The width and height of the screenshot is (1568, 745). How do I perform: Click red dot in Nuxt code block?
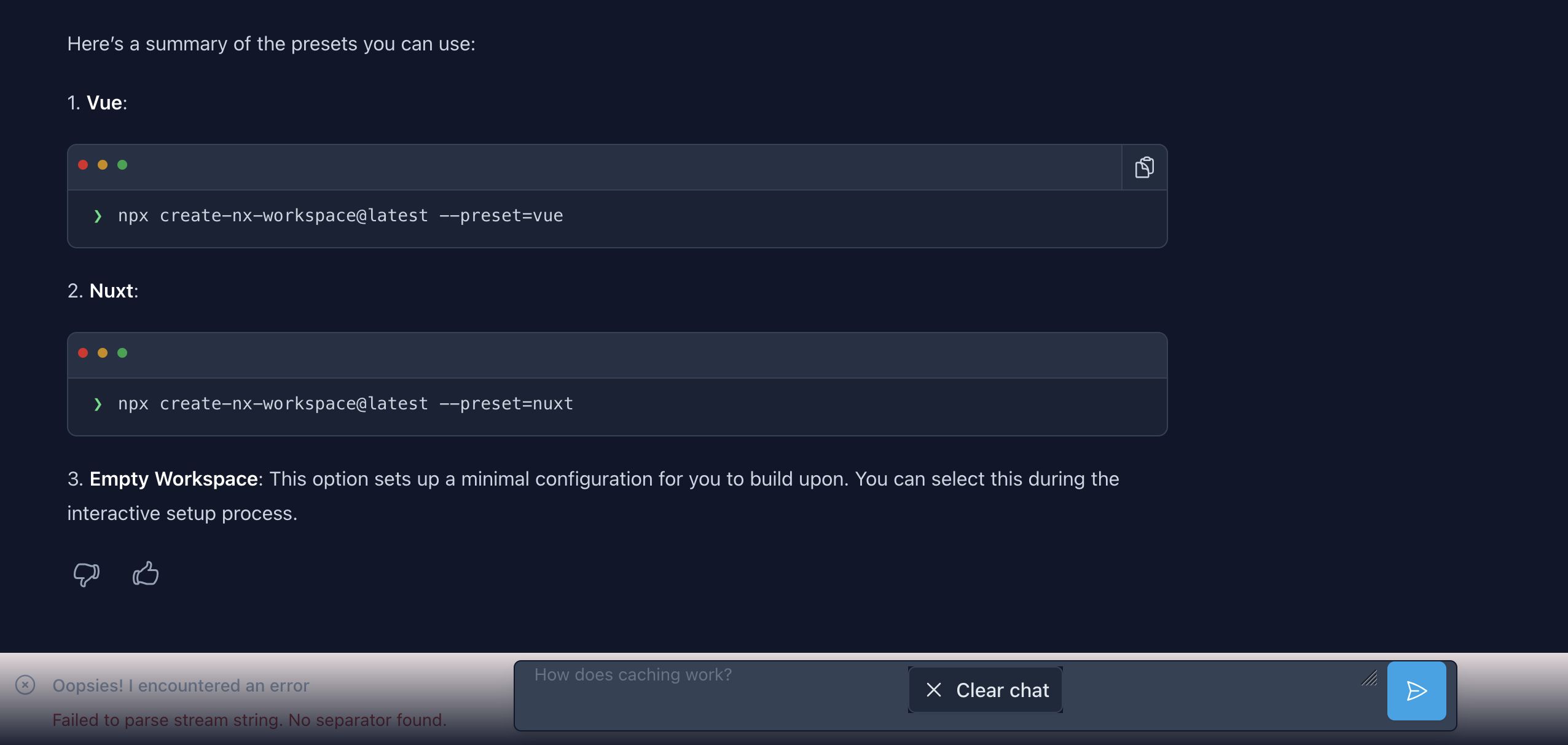tap(83, 353)
